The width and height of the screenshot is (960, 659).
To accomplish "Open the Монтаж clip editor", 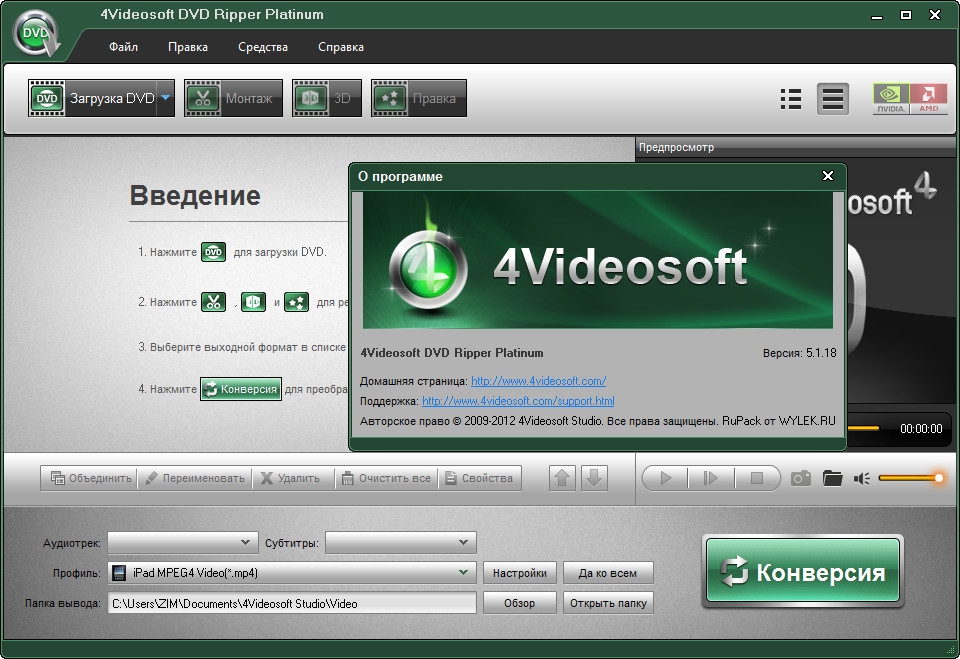I will 233,98.
